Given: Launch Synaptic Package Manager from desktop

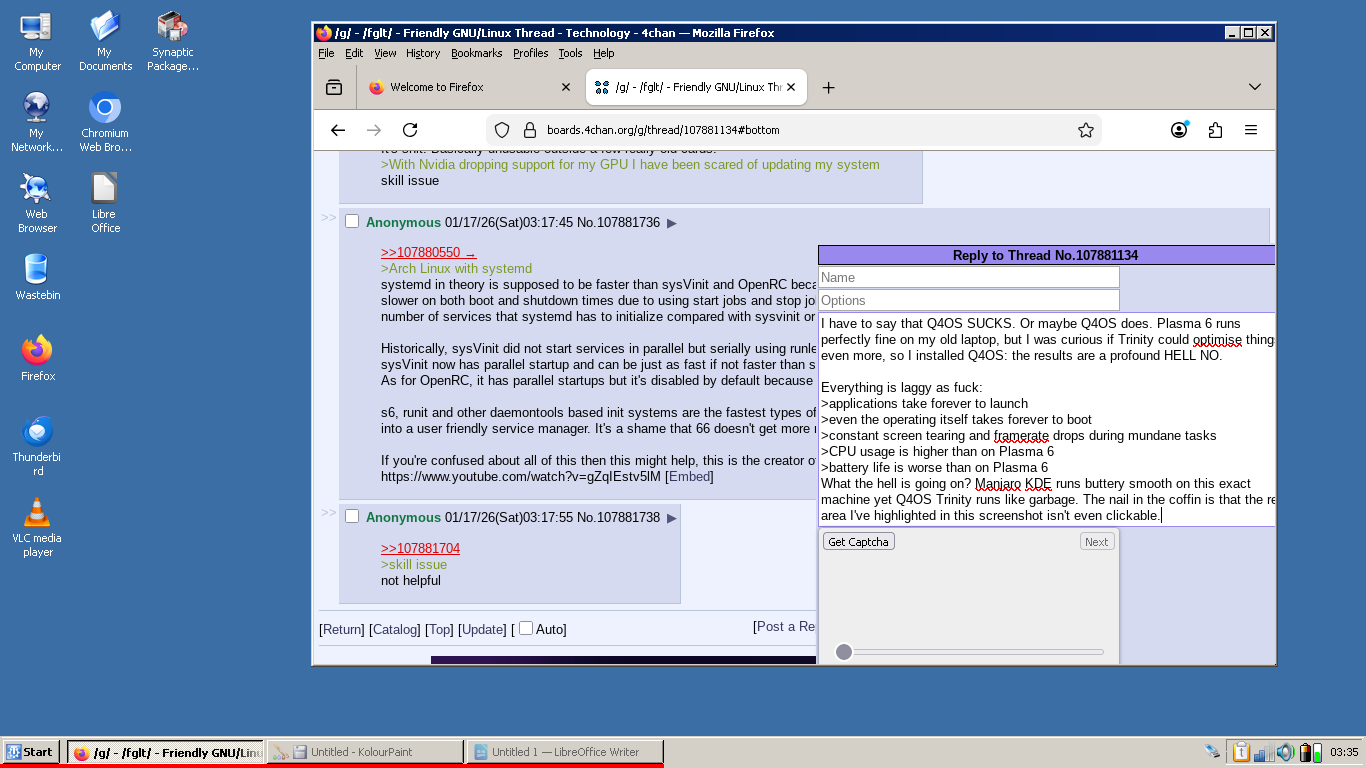Looking at the screenshot, I should (x=173, y=41).
